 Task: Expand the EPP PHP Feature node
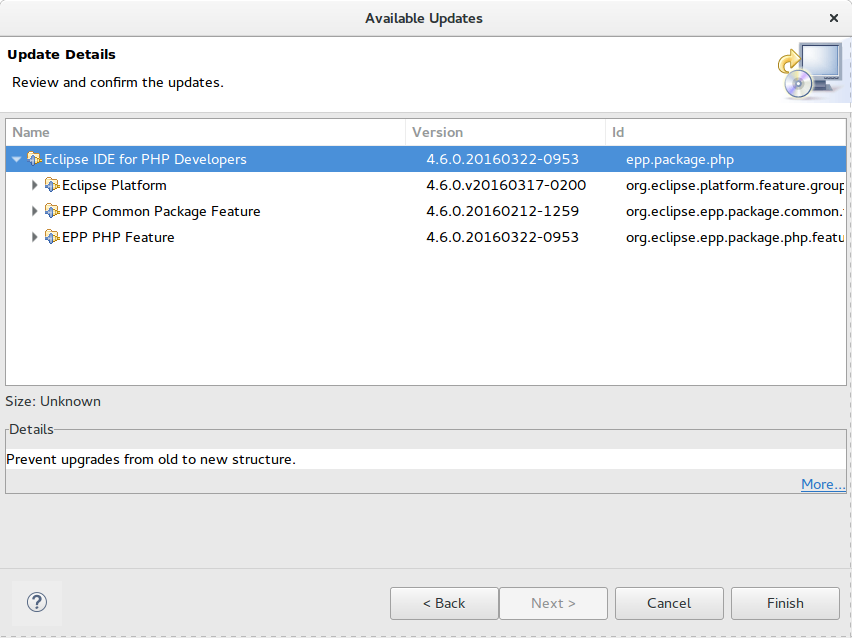[34, 237]
